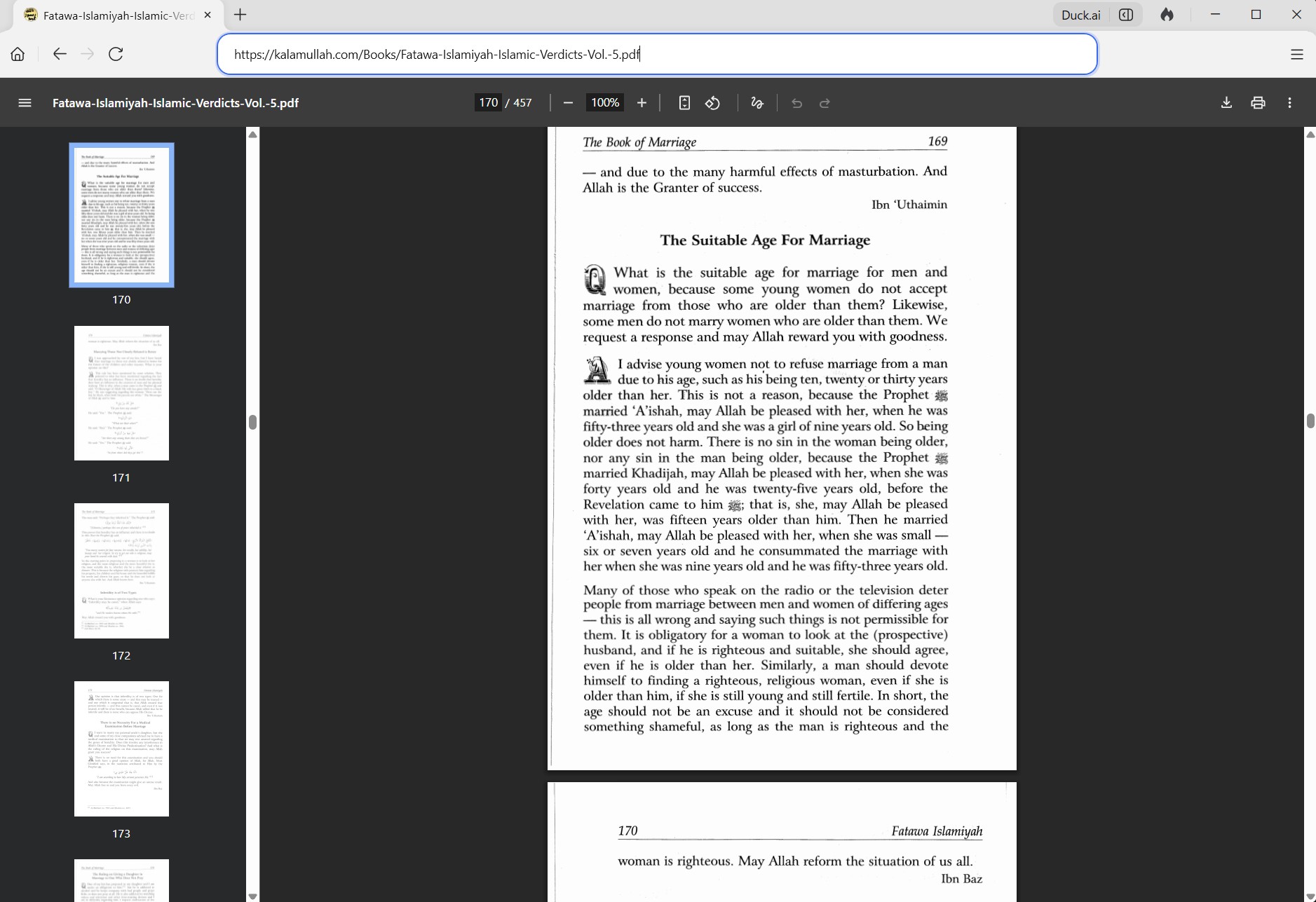Open page 171 thumbnail
Viewport: 1316px width, 902px height.
click(x=121, y=393)
